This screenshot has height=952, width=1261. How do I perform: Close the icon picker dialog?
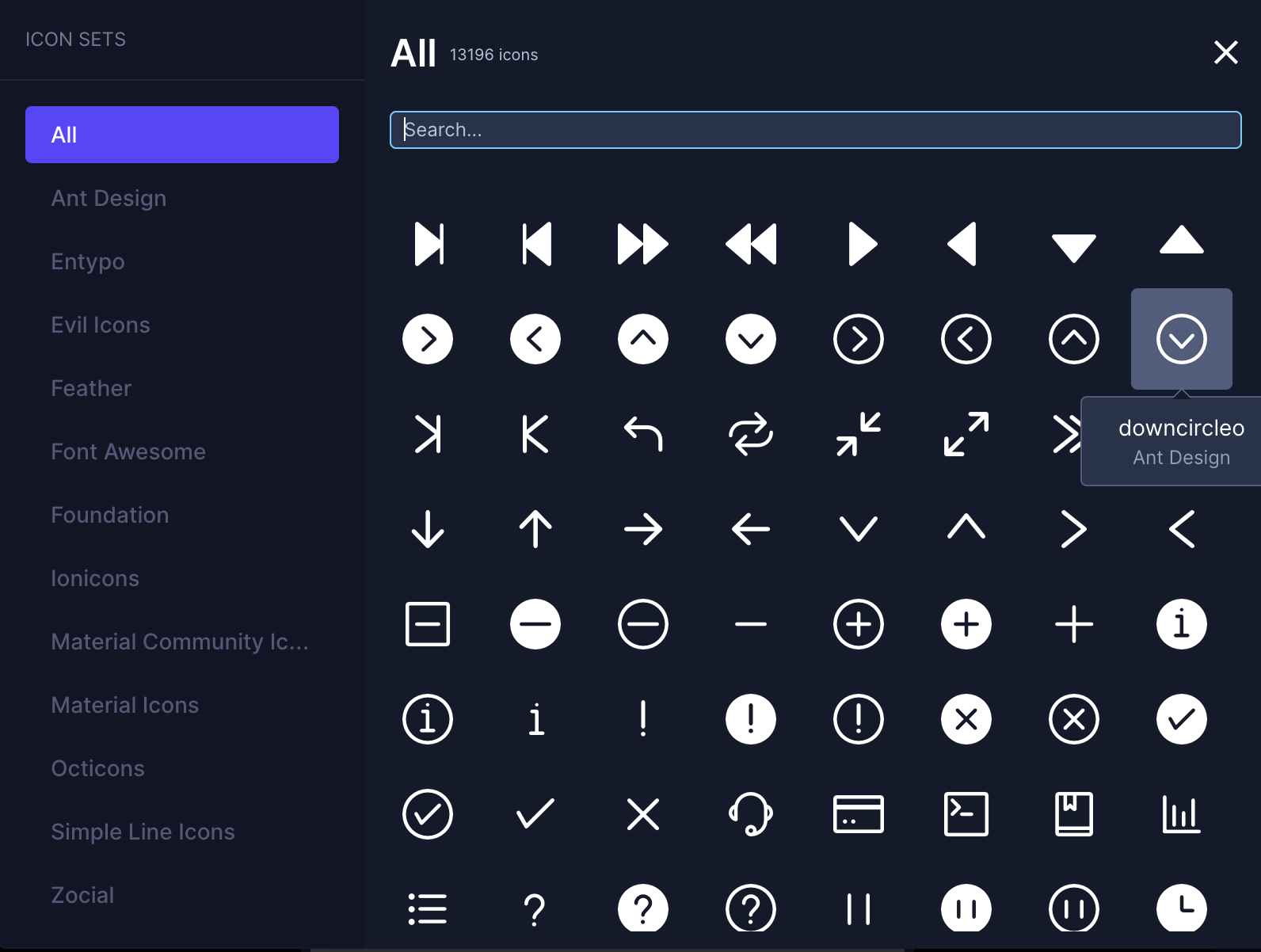(x=1225, y=52)
